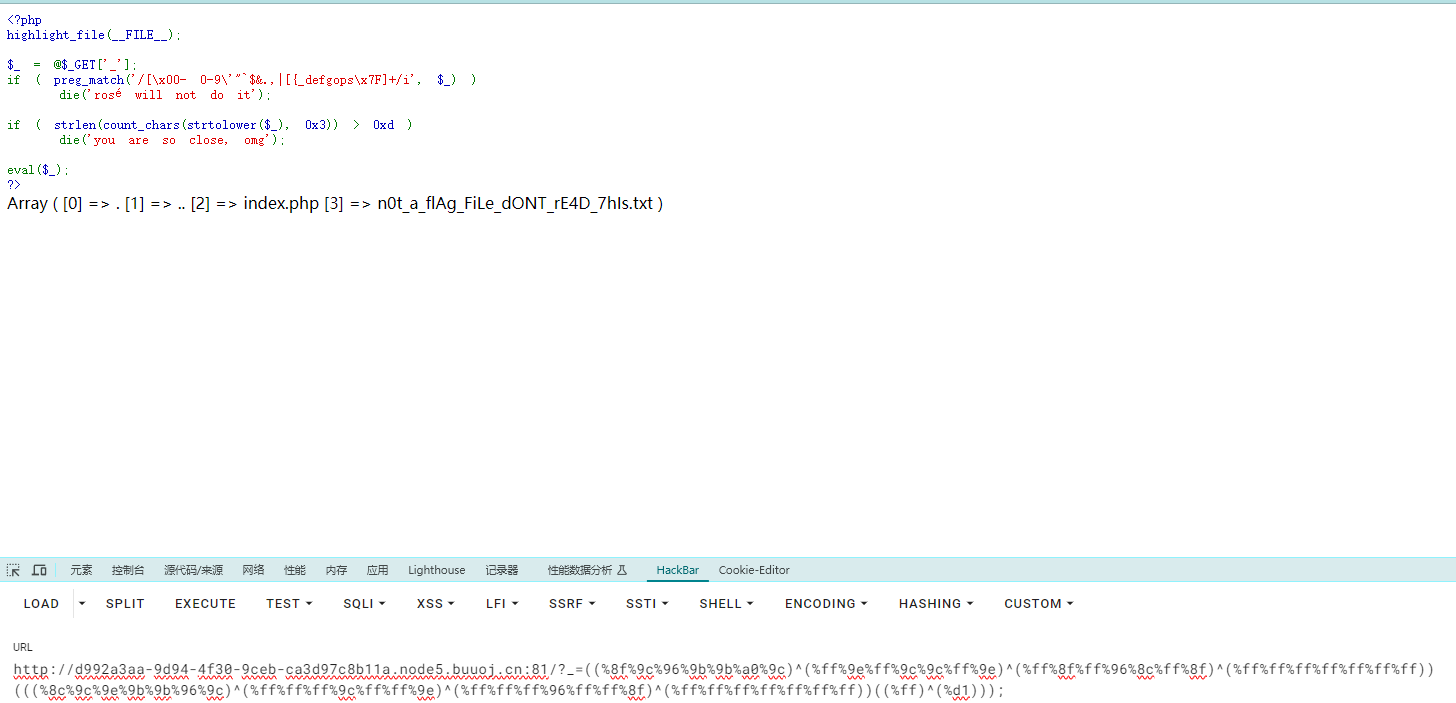Open the HASHING dropdown
This screenshot has width=1456, height=703.
[935, 604]
